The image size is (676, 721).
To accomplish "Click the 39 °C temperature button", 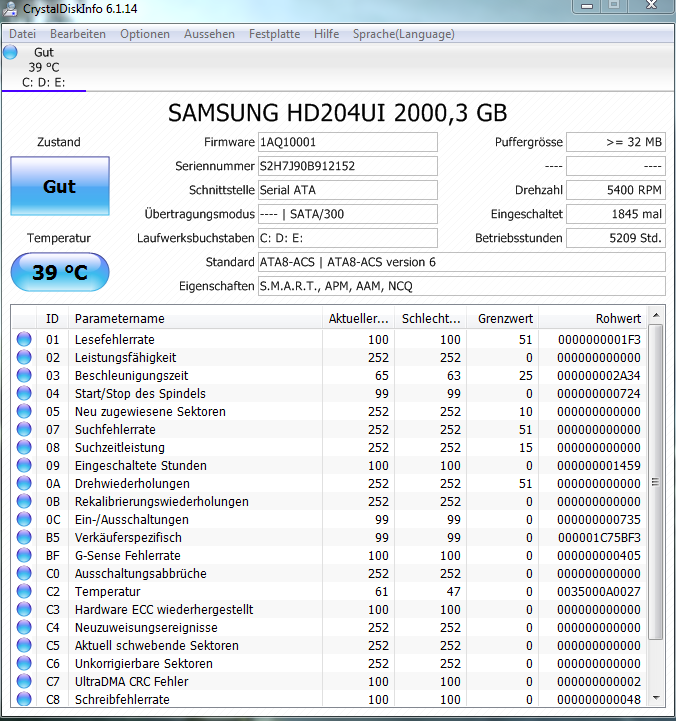I will click(x=60, y=272).
